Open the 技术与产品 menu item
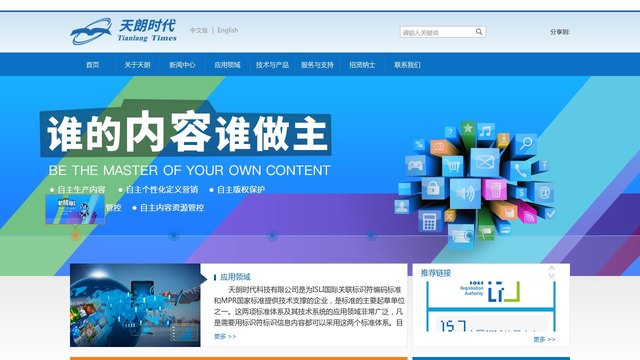The image size is (640, 360). [x=272, y=64]
